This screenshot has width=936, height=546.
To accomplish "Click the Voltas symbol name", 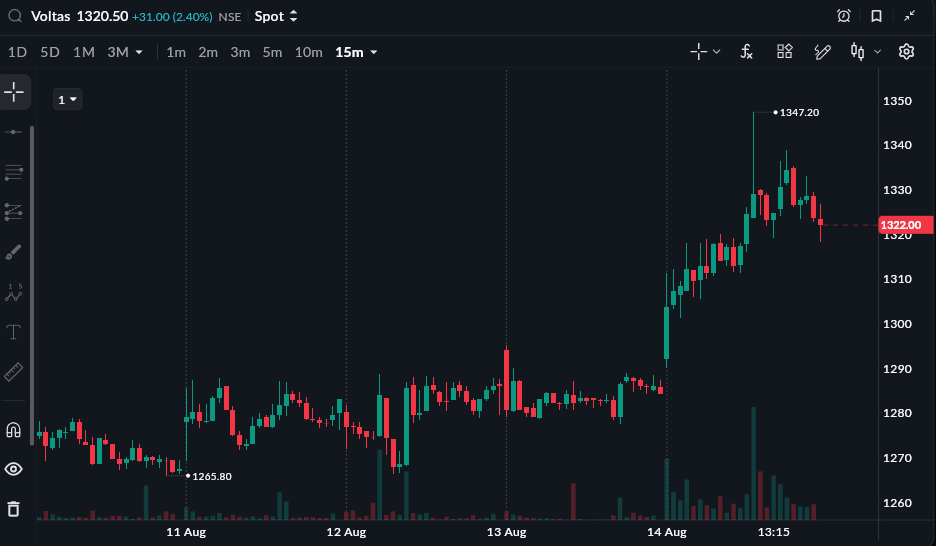I will 51,16.
